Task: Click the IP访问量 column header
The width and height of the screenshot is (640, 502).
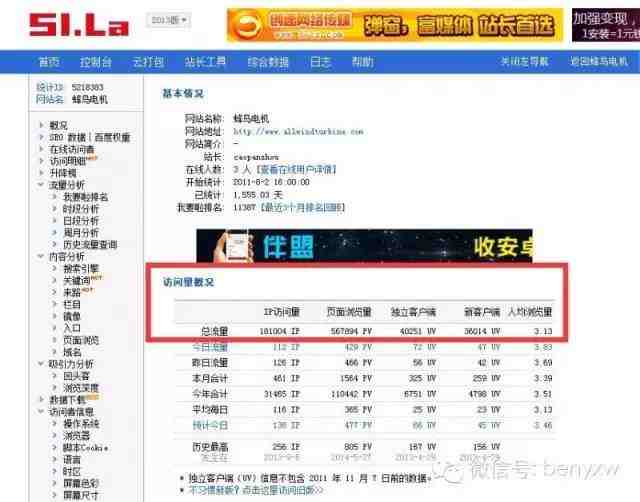Action: (x=282, y=312)
